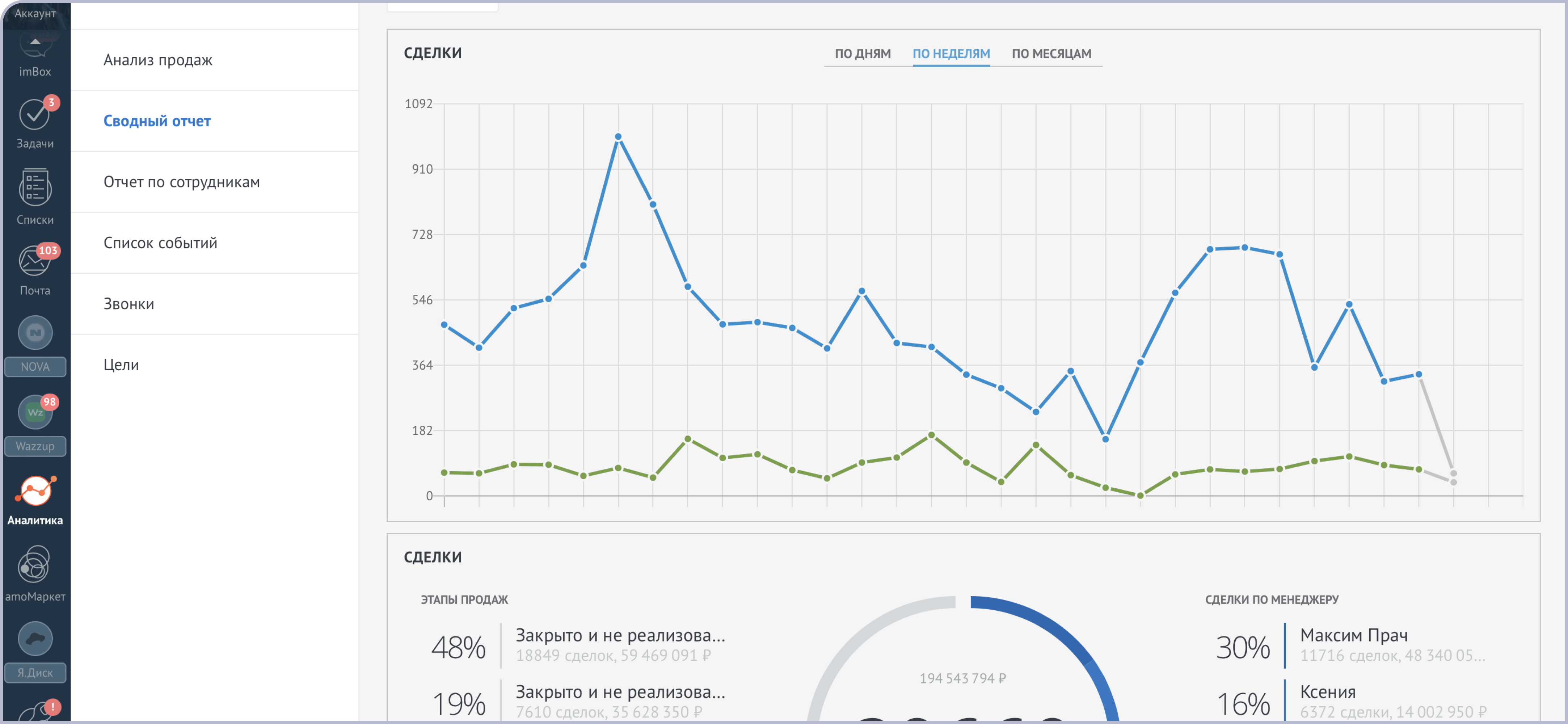Viewport: 1568px width, 724px height.
Task: Click the NOVA widget icon
Action: 35,333
